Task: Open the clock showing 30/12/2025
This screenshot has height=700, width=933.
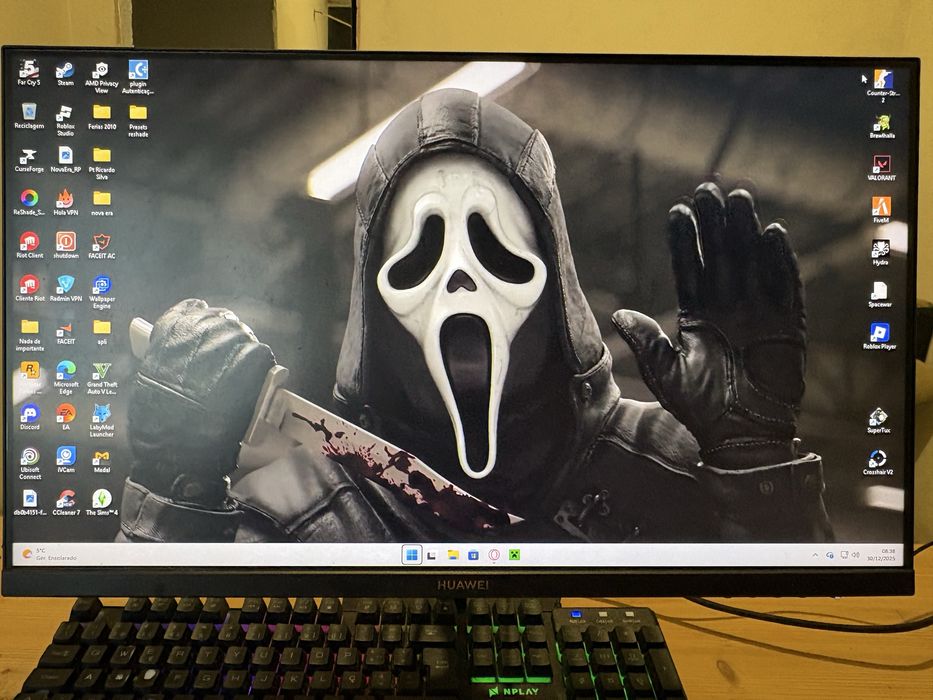Action: click(x=881, y=555)
